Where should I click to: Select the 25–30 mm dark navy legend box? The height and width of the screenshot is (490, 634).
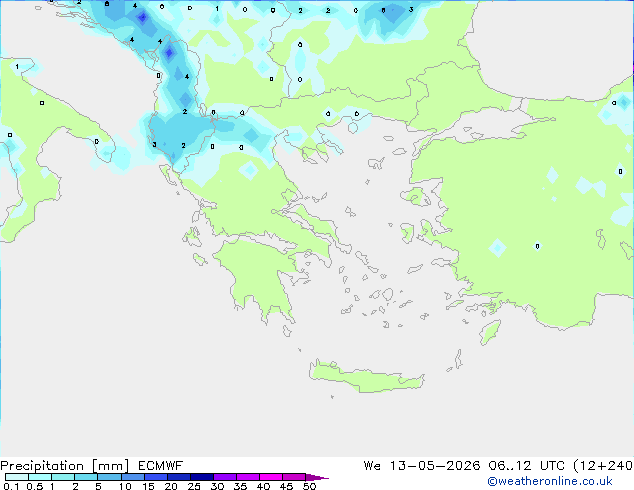[x=201, y=477]
